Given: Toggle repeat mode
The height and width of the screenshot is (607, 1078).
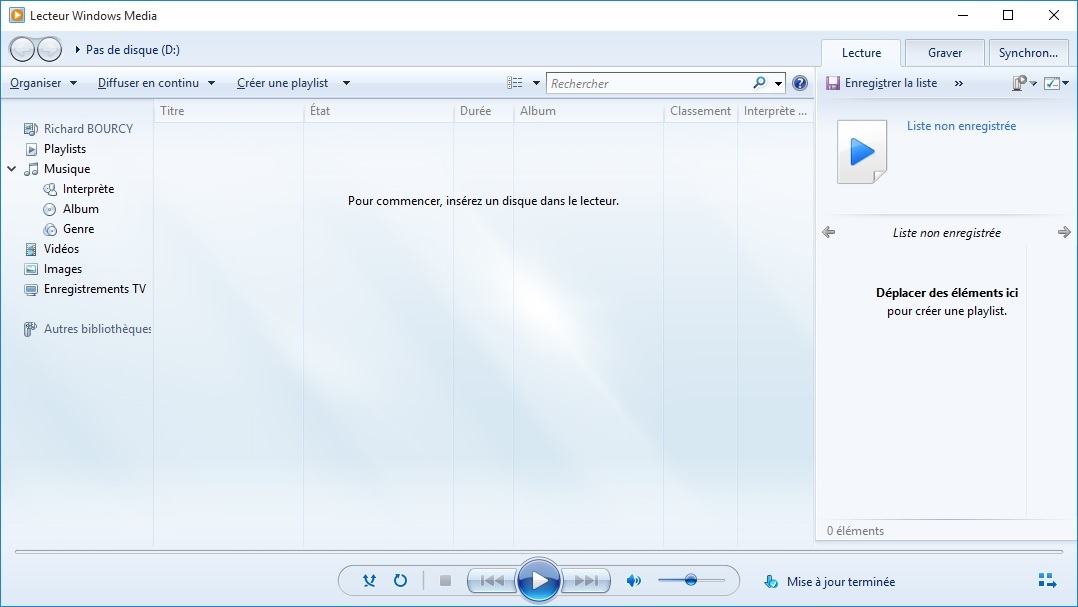Looking at the screenshot, I should click(400, 581).
